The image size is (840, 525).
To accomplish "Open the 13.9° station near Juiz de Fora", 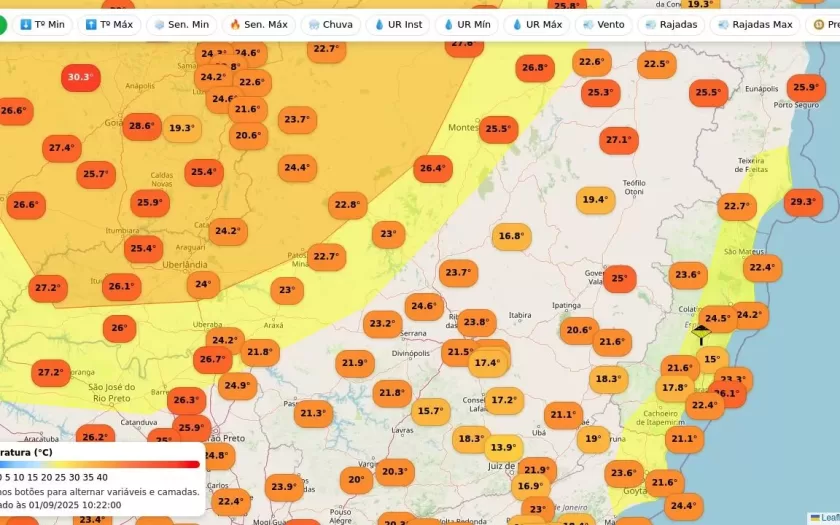I will (x=503, y=447).
